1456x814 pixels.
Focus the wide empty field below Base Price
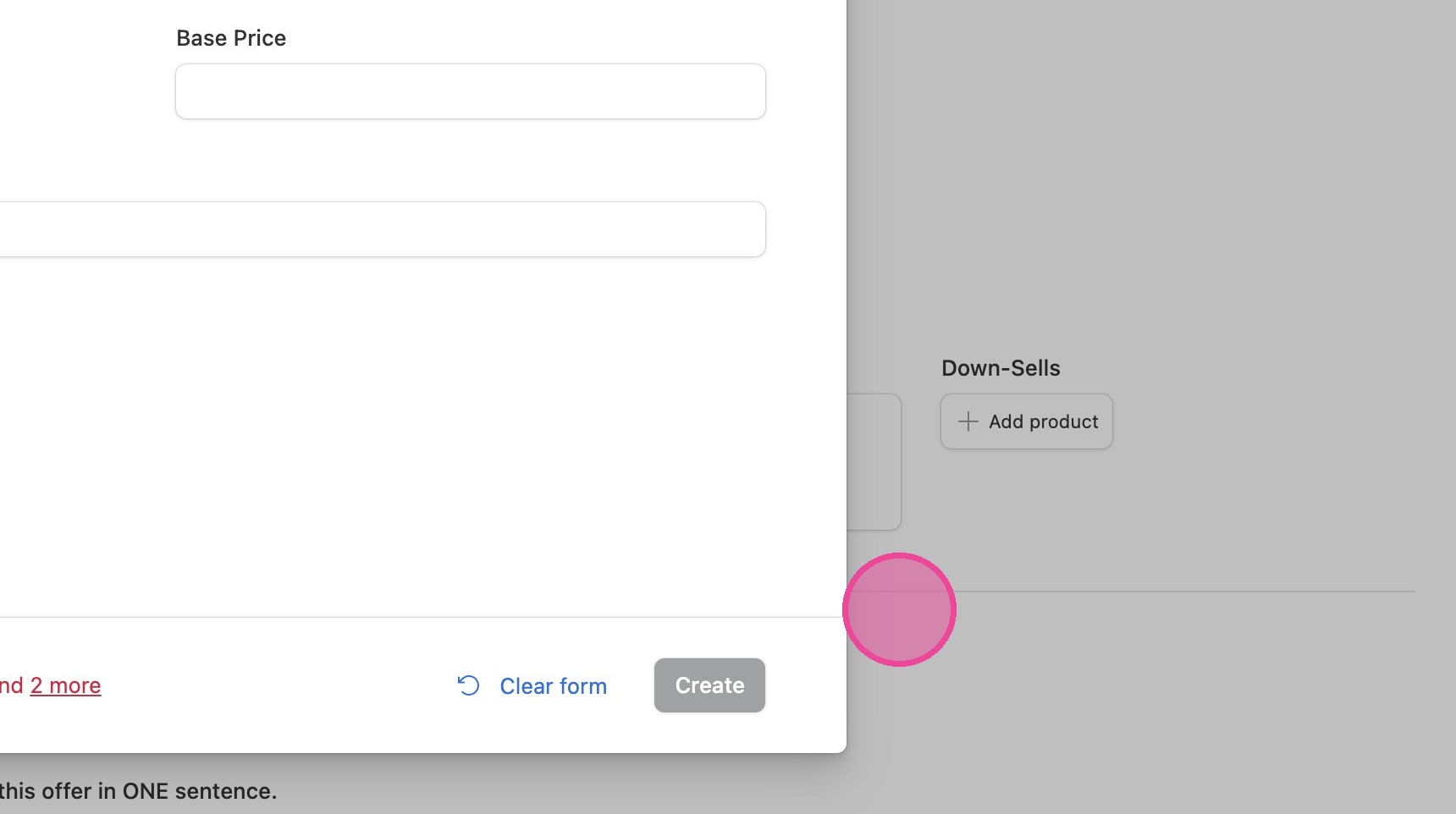[383, 229]
